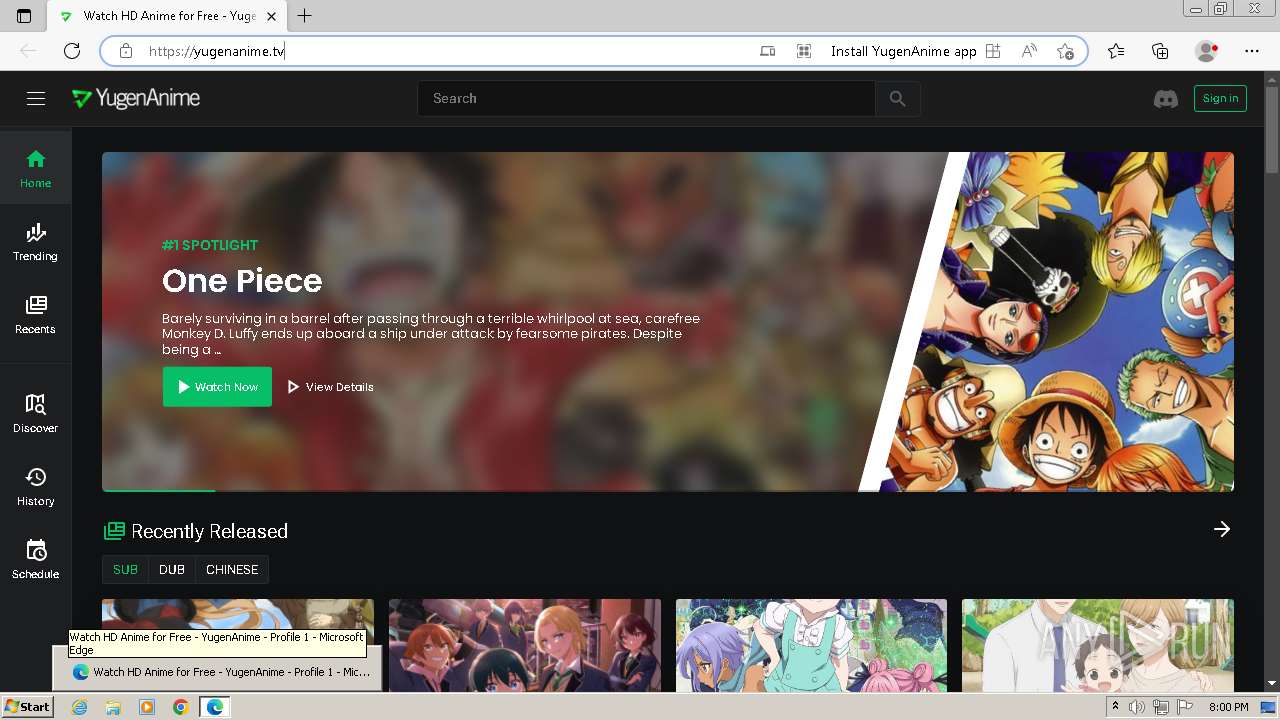Open Internet Explorer from taskbar
Viewport: 1280px width, 720px height.
80,707
